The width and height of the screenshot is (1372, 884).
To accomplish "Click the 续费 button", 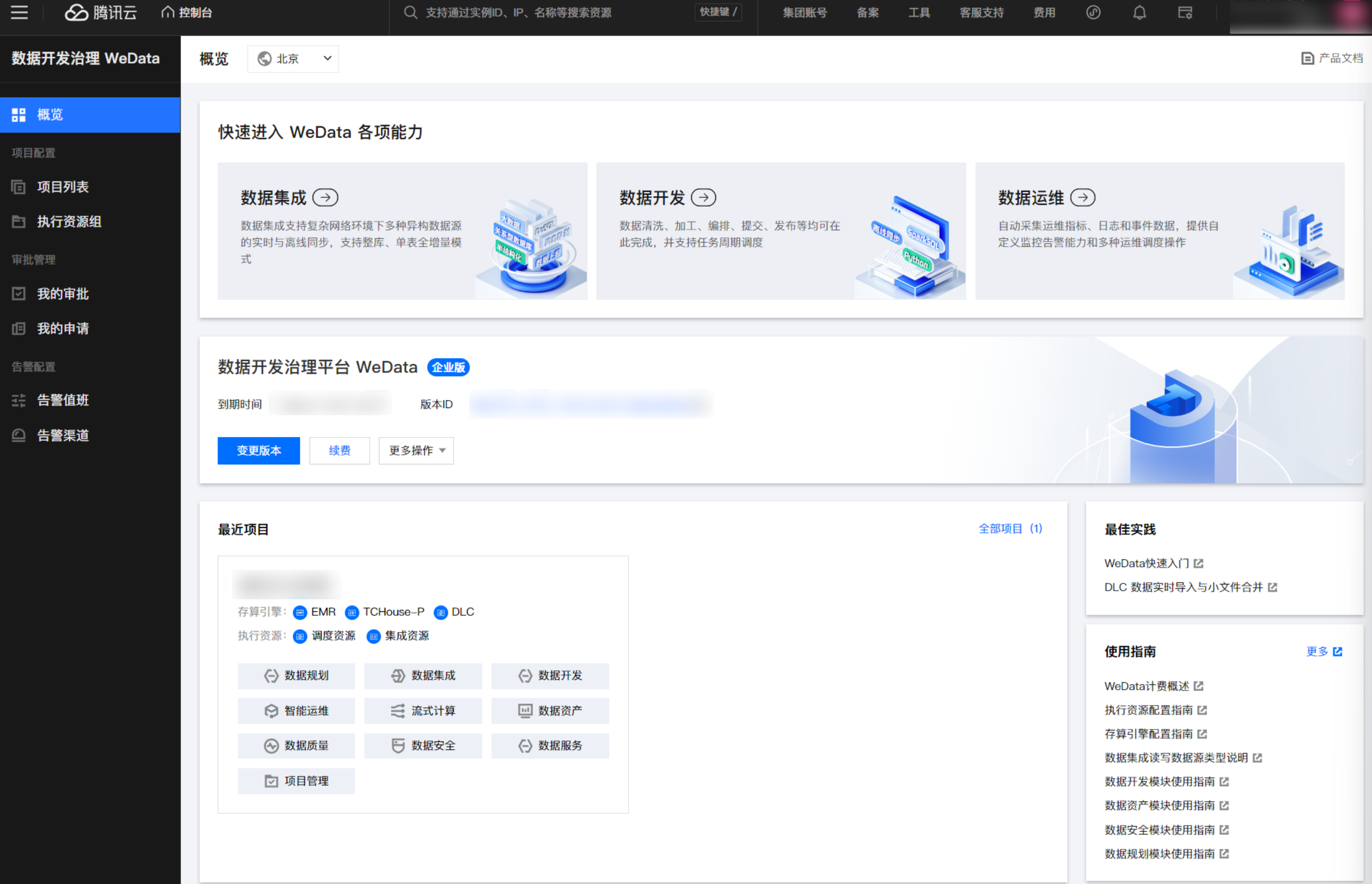I will point(339,450).
